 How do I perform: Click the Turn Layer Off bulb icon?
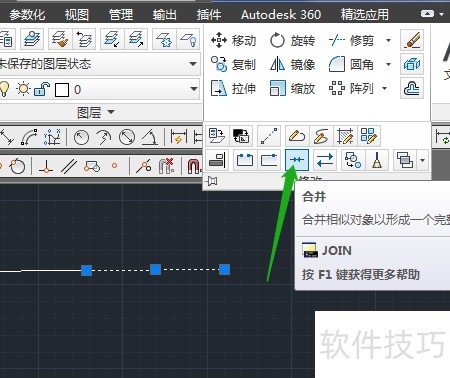click(188, 39)
